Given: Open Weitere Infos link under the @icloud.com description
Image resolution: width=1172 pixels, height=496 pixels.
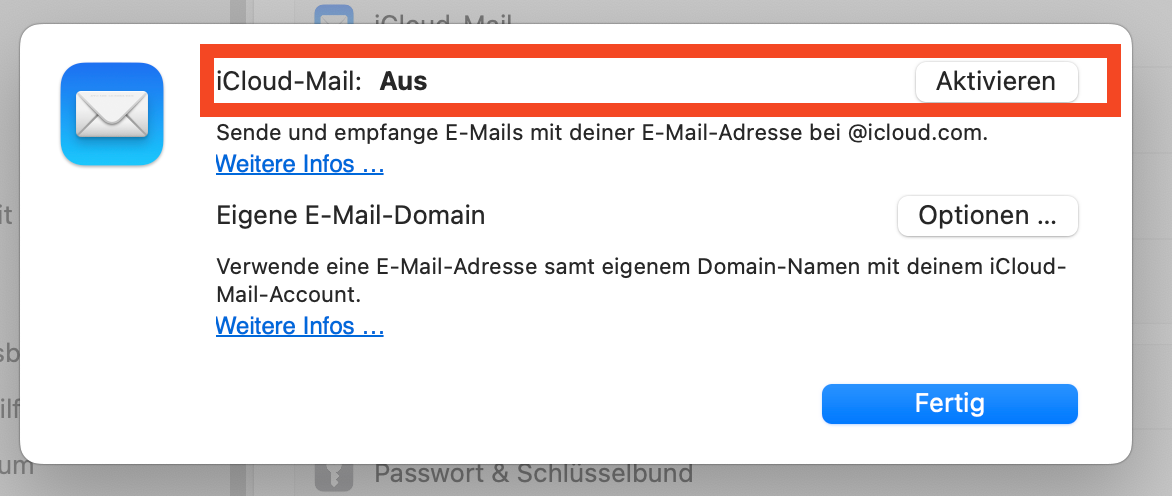Looking at the screenshot, I should click(x=300, y=163).
